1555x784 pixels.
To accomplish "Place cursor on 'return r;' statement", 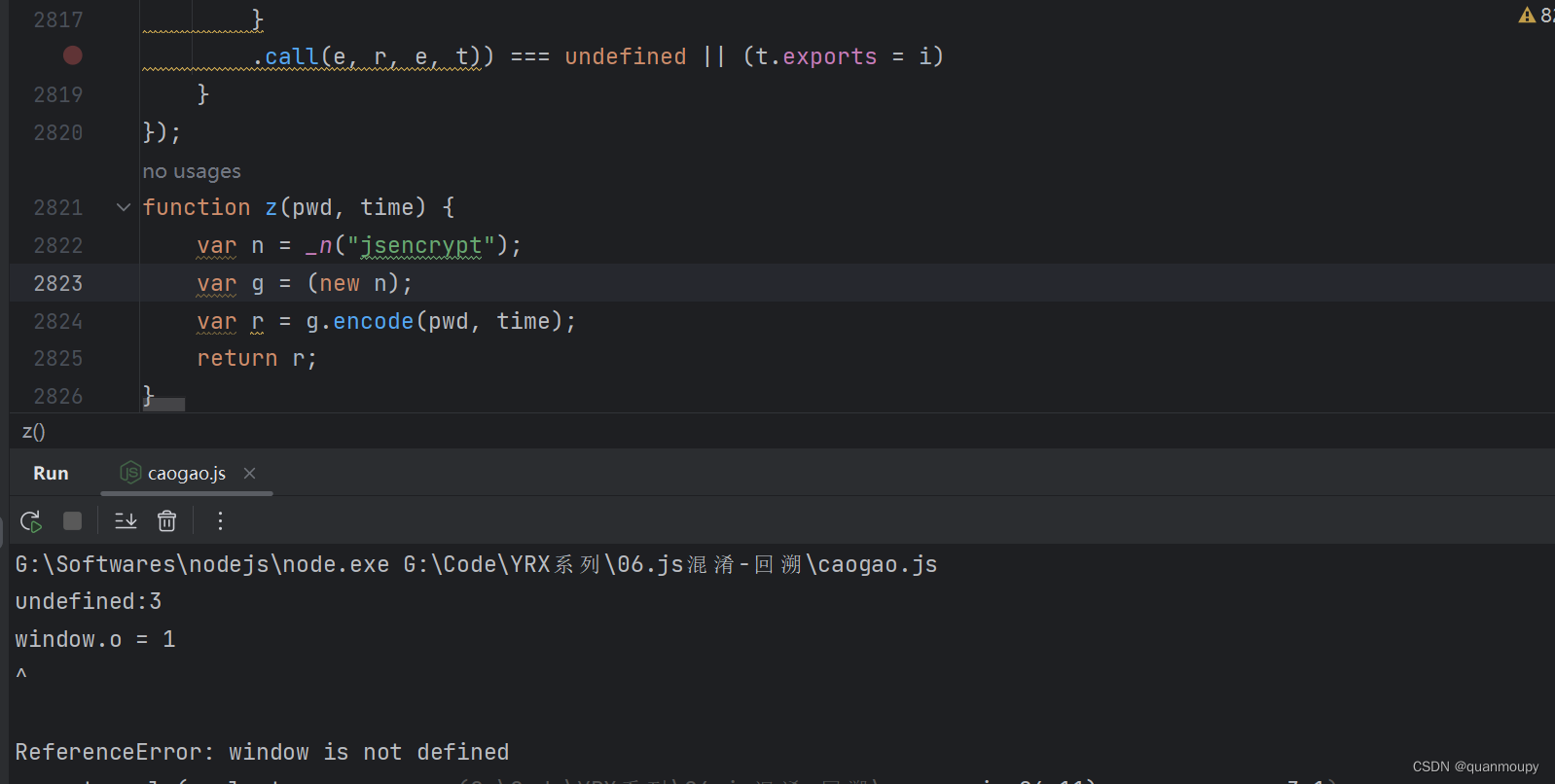I will [257, 358].
